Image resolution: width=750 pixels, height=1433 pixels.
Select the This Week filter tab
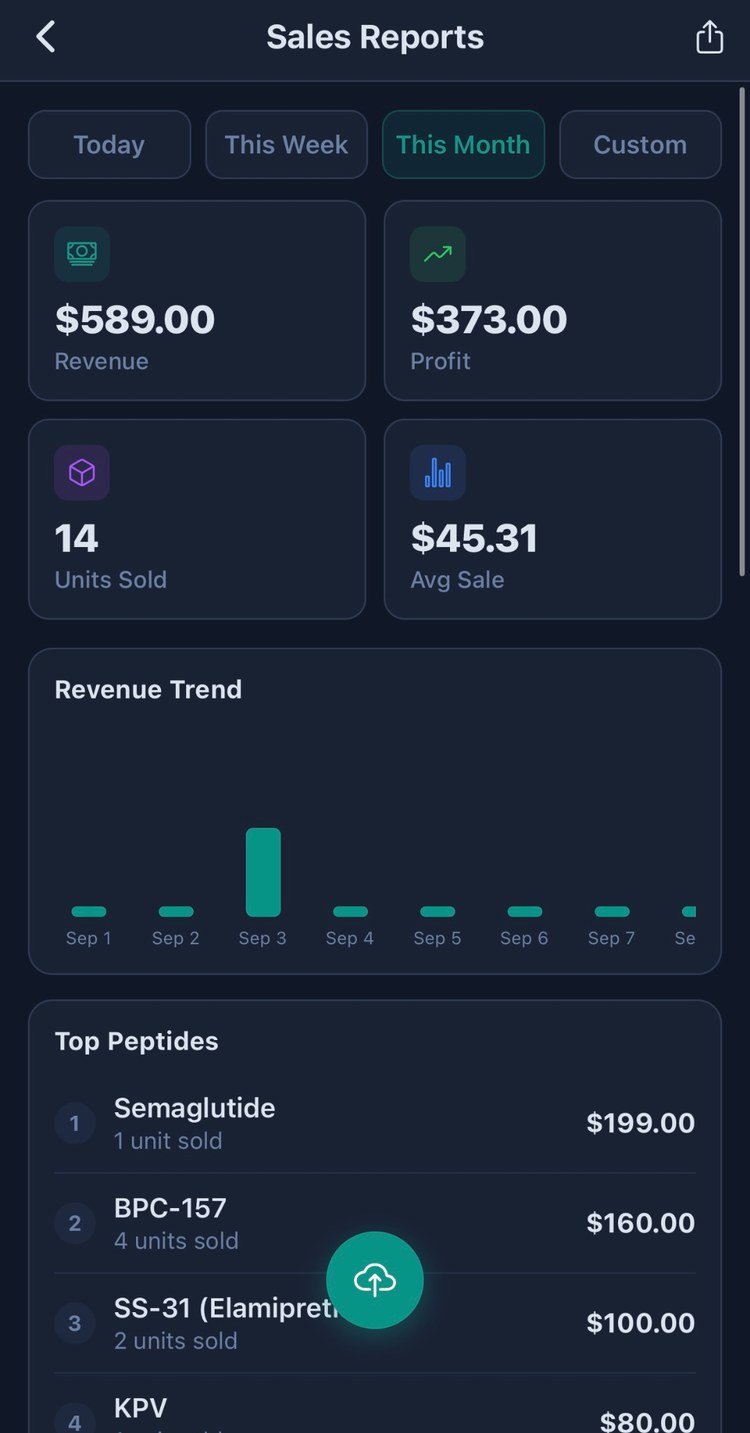click(286, 144)
